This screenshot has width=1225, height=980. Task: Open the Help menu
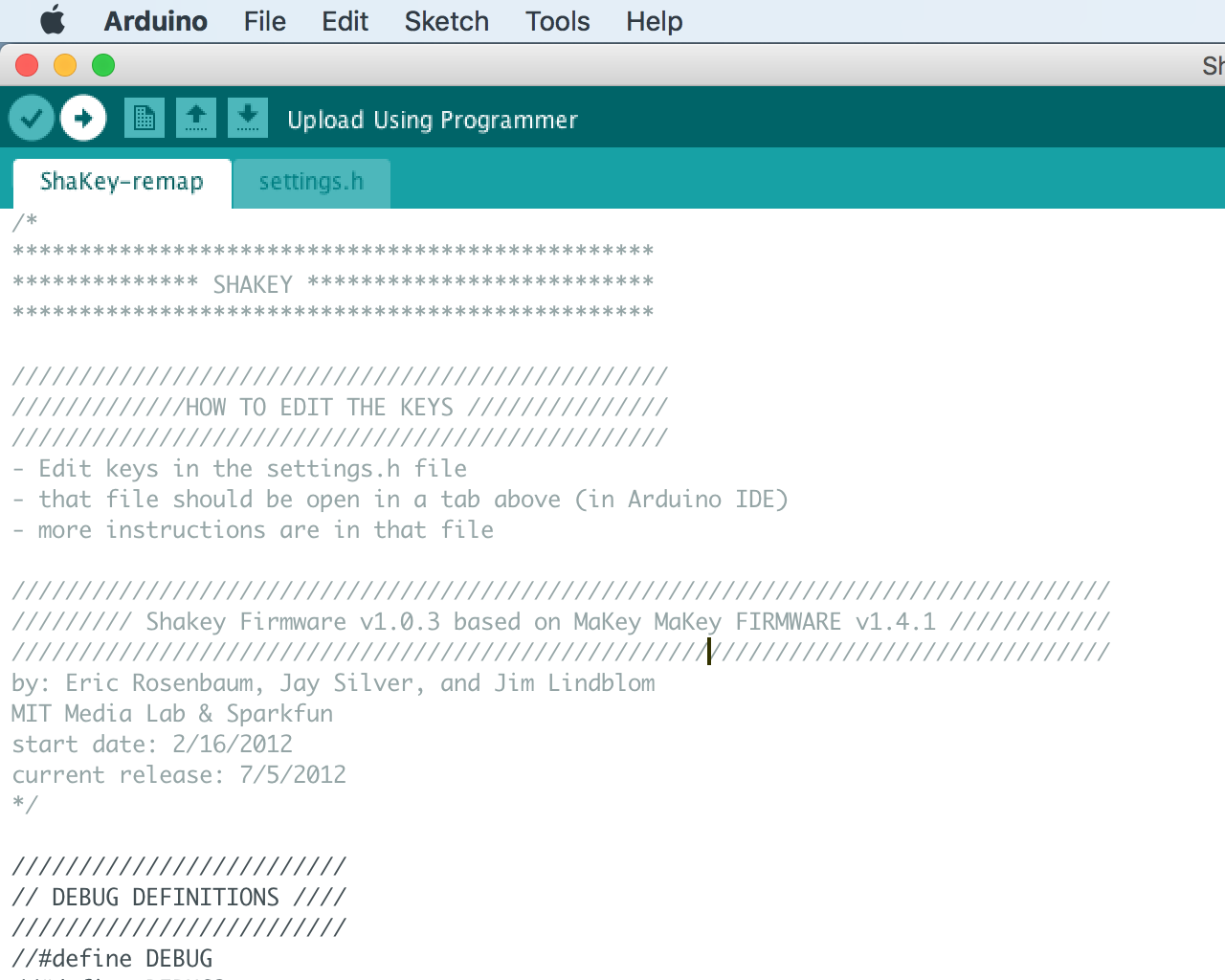655,21
